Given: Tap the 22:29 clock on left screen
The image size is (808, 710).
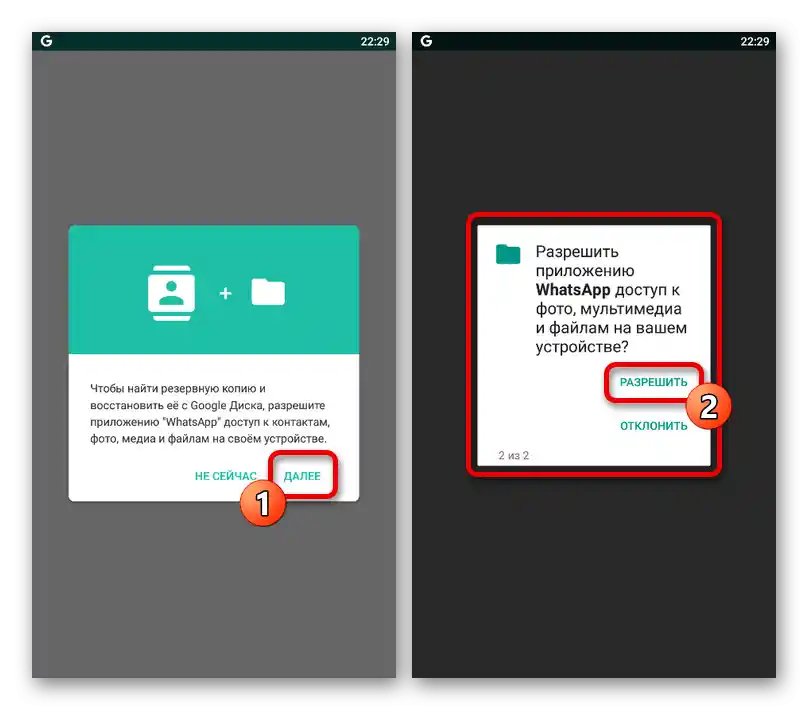Looking at the screenshot, I should (375, 41).
